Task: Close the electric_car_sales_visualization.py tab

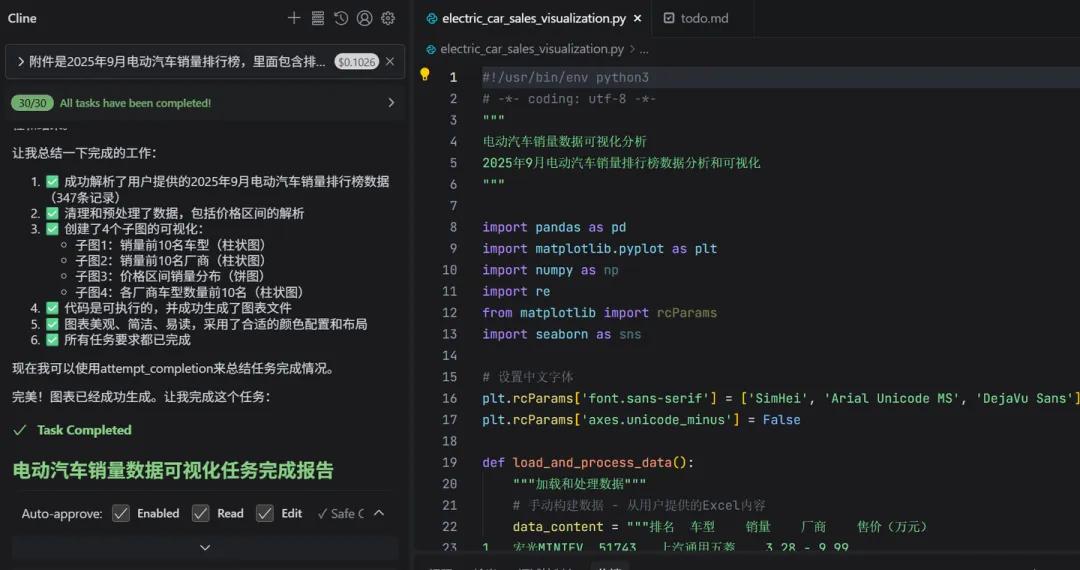Action: point(638,19)
